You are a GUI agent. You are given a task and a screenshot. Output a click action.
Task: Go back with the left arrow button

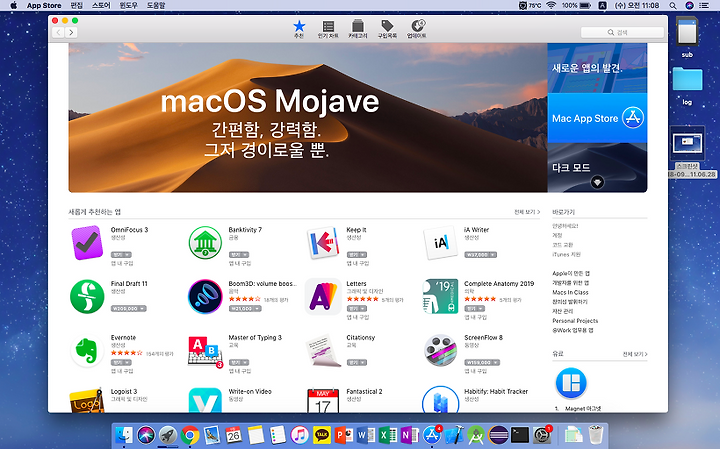pyautogui.click(x=58, y=32)
